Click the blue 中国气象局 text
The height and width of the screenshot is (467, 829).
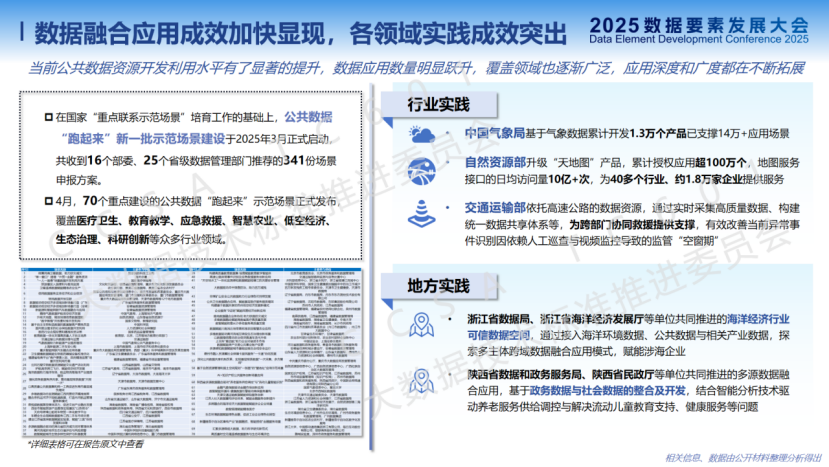[466, 134]
